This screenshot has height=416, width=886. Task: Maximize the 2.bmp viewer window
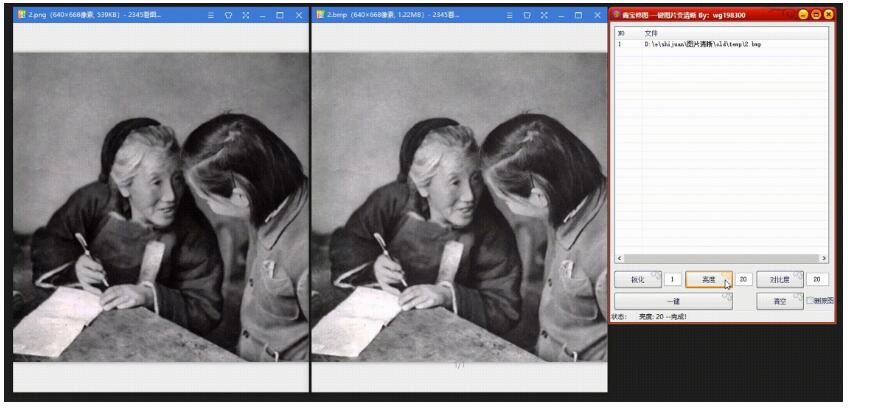(579, 16)
